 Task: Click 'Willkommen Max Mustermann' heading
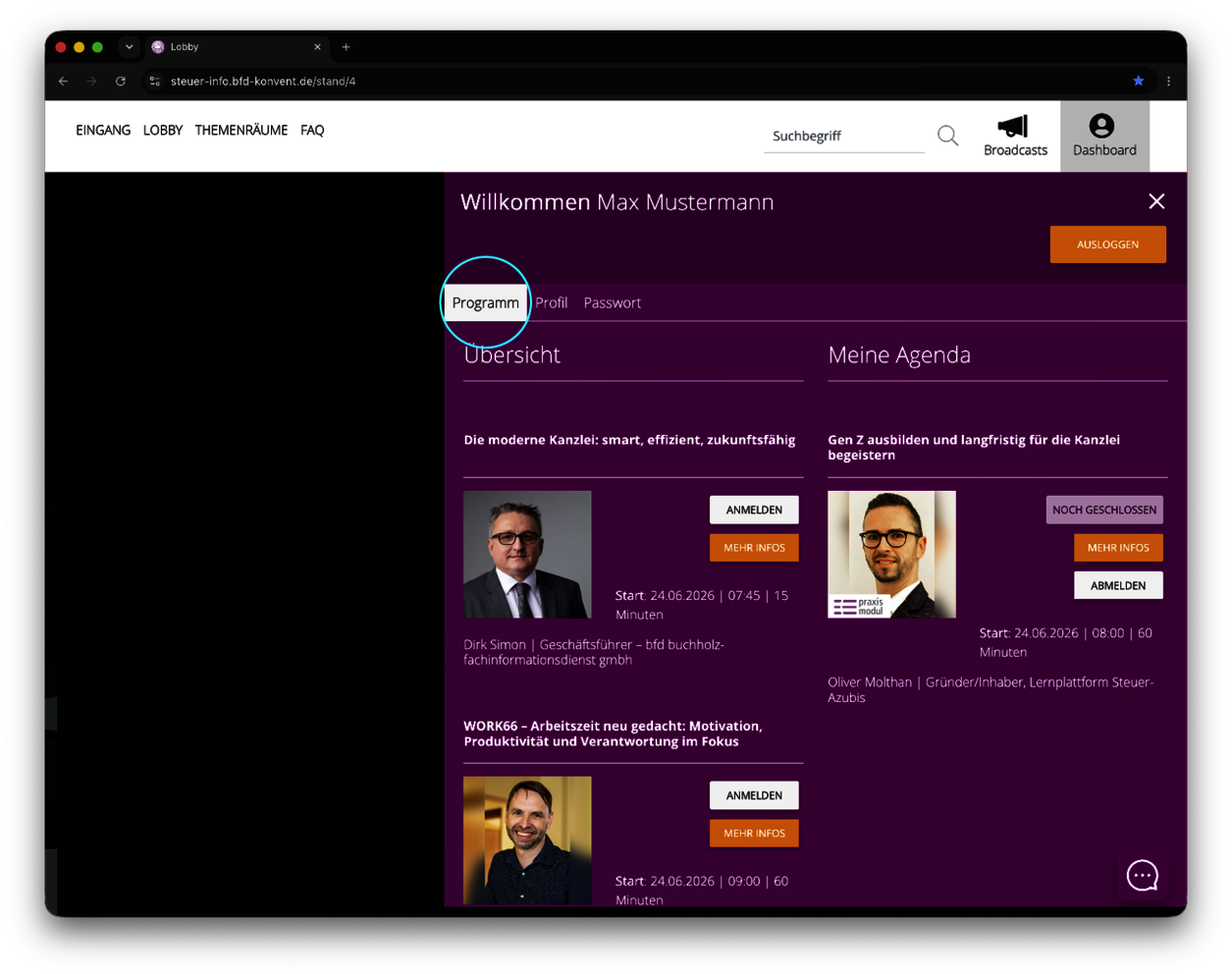(617, 202)
